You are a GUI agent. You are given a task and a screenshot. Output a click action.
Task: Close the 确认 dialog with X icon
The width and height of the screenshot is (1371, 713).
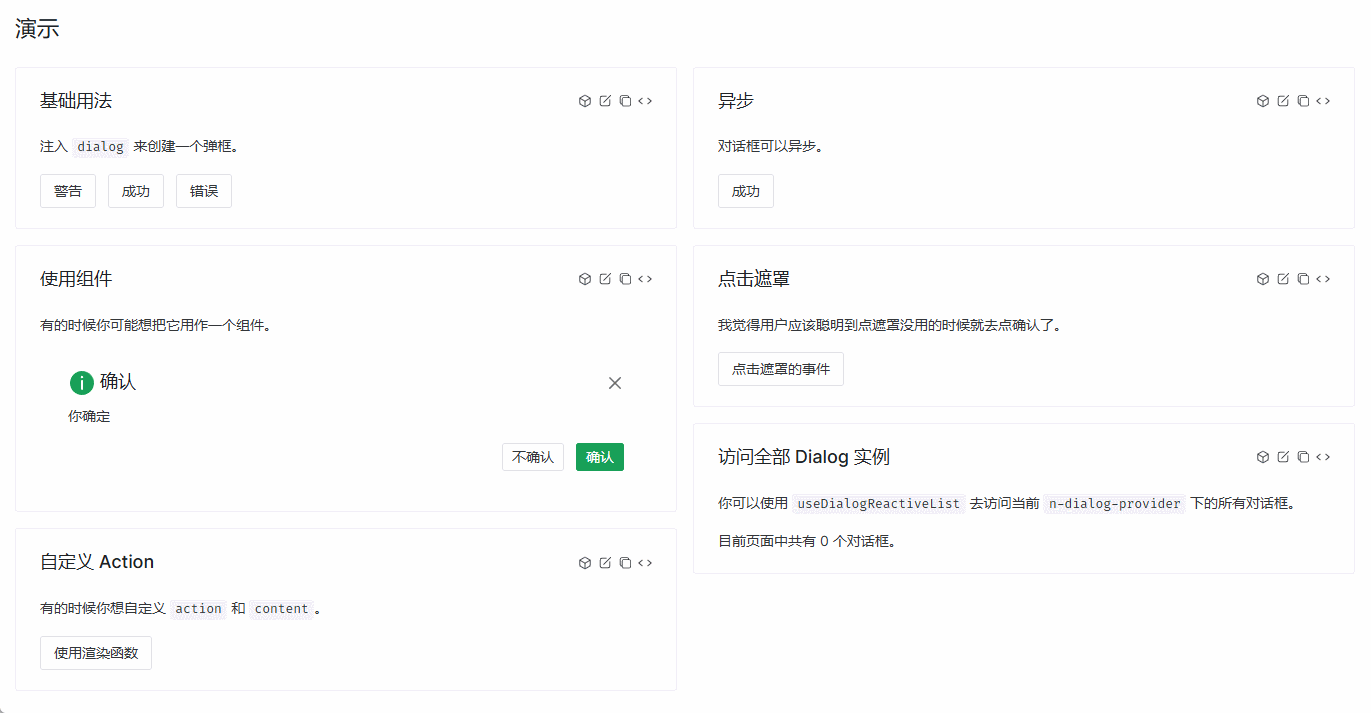(615, 383)
